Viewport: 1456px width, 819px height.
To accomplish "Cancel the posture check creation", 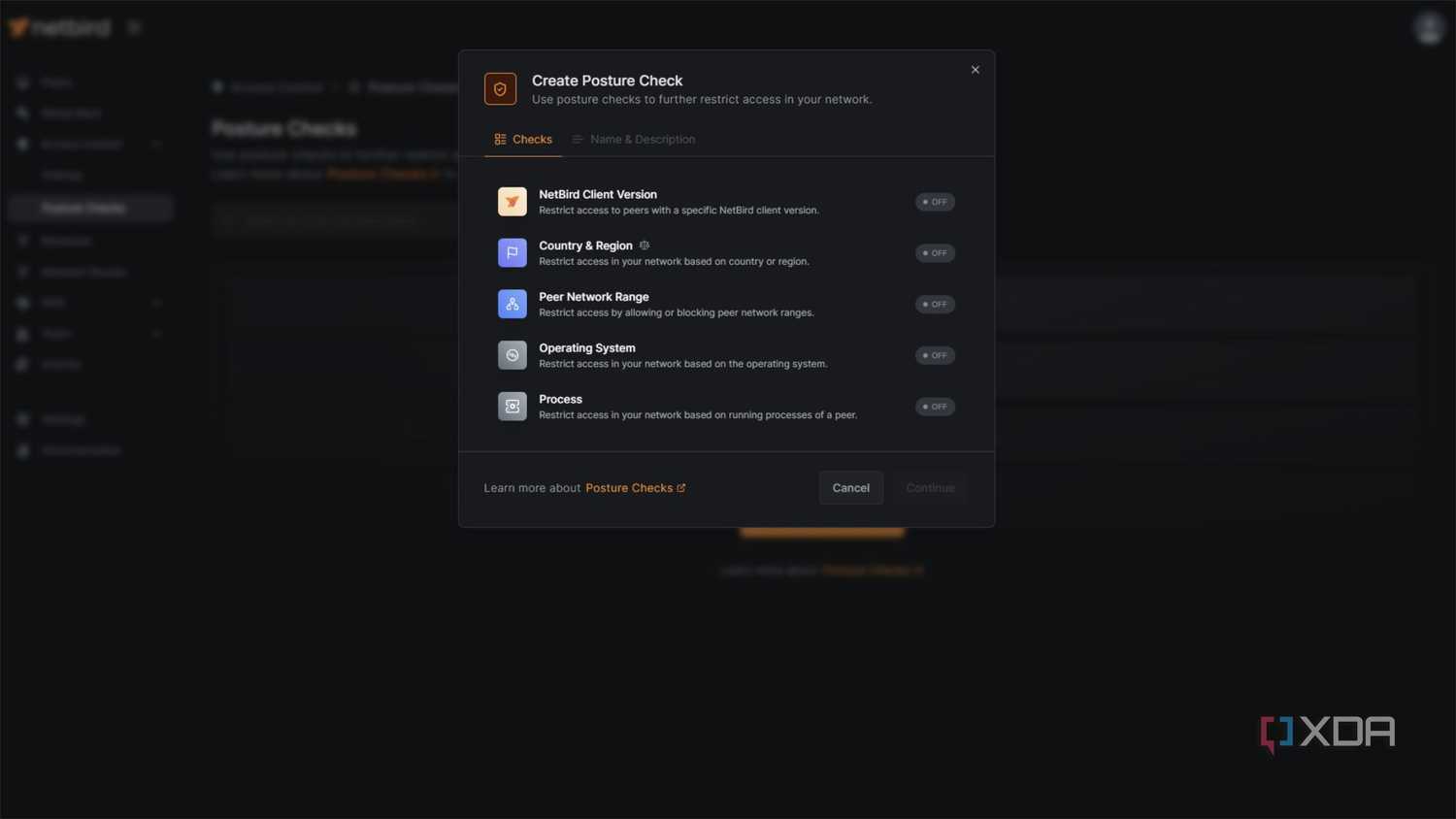I will [851, 488].
